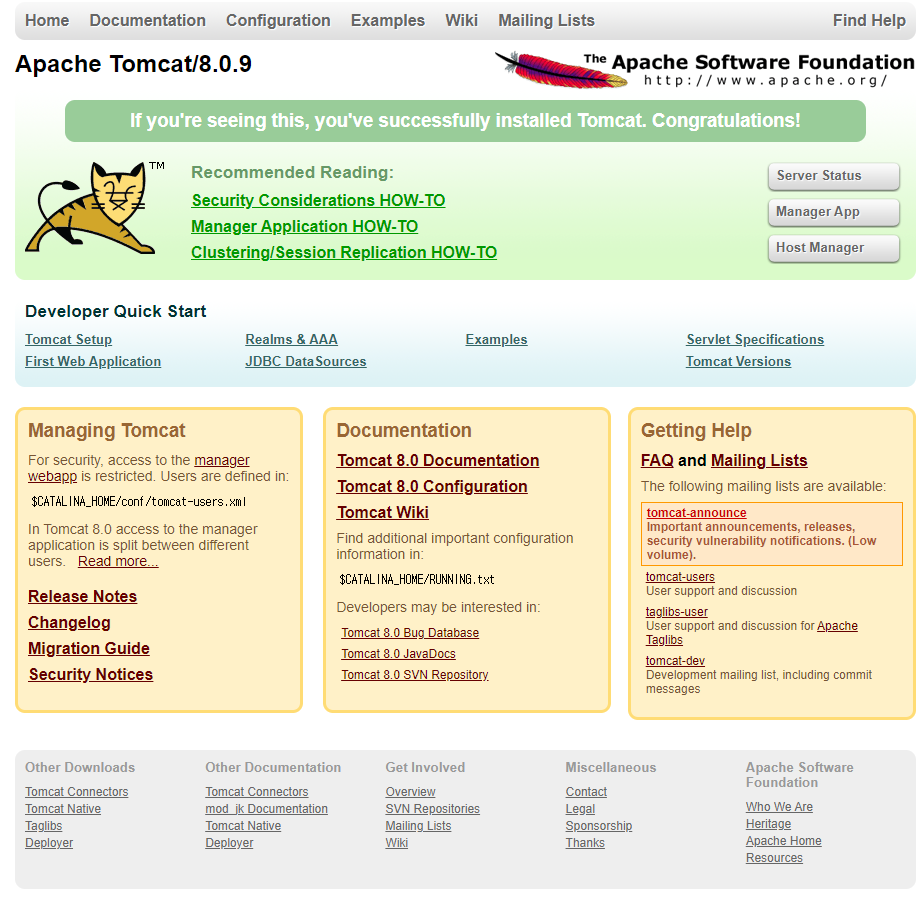923x898 pixels.
Task: Open SVN Repositories link
Action: click(x=433, y=809)
